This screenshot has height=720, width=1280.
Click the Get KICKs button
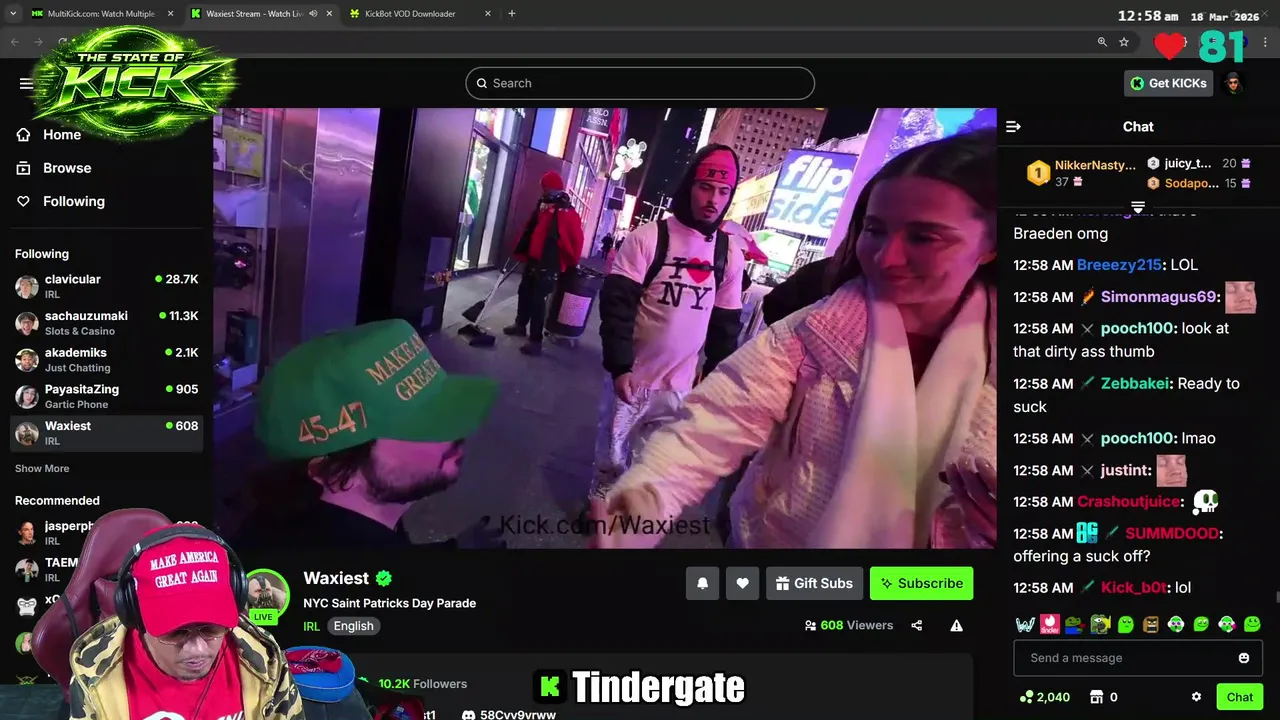tap(1168, 83)
